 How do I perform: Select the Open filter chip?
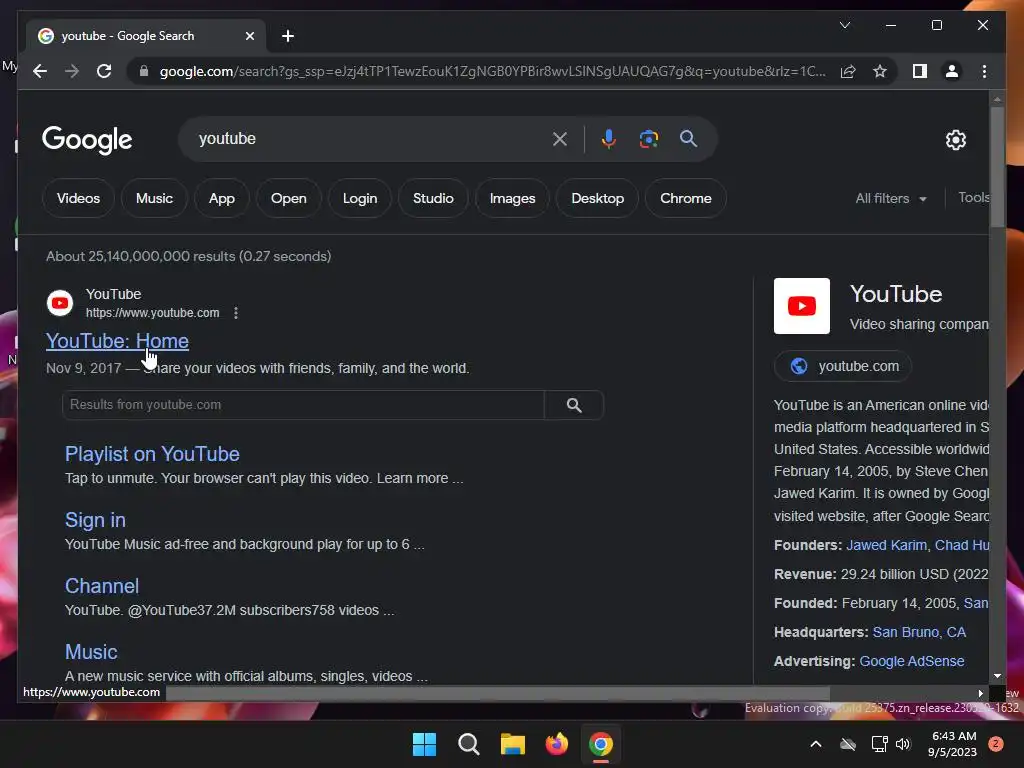point(289,199)
